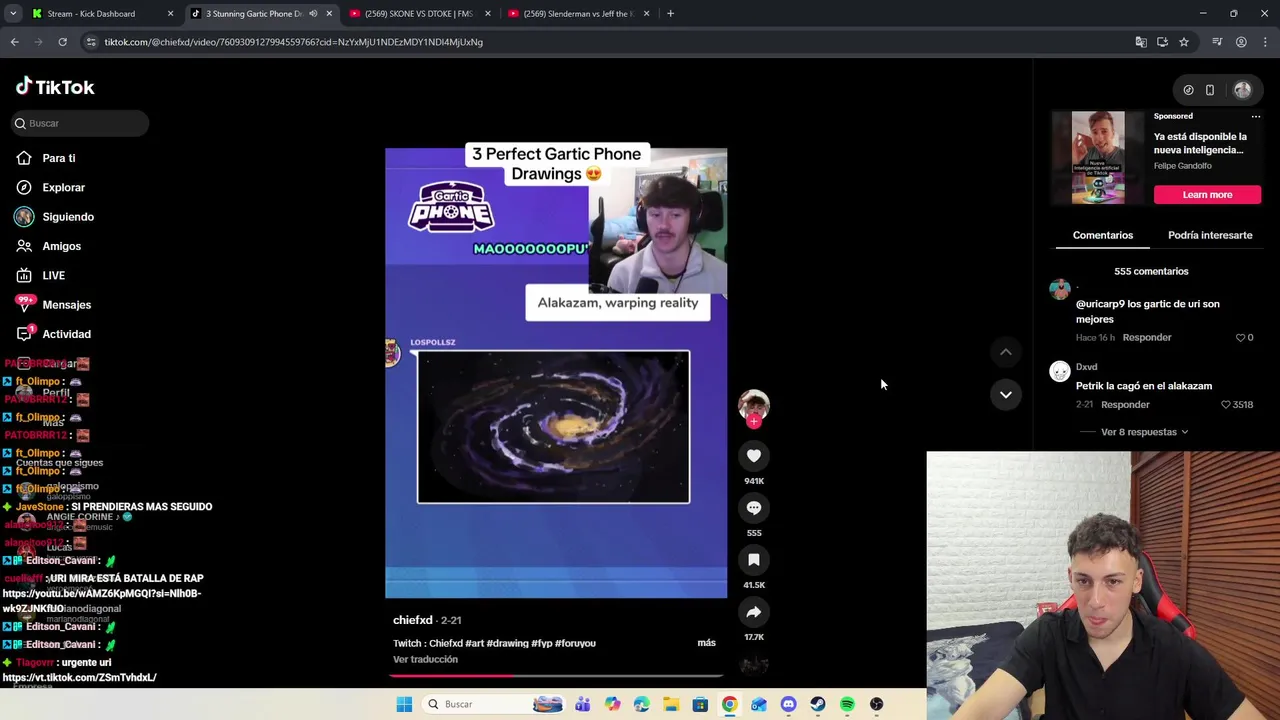Open the vt.tiktok.com link in chat

click(x=80, y=678)
